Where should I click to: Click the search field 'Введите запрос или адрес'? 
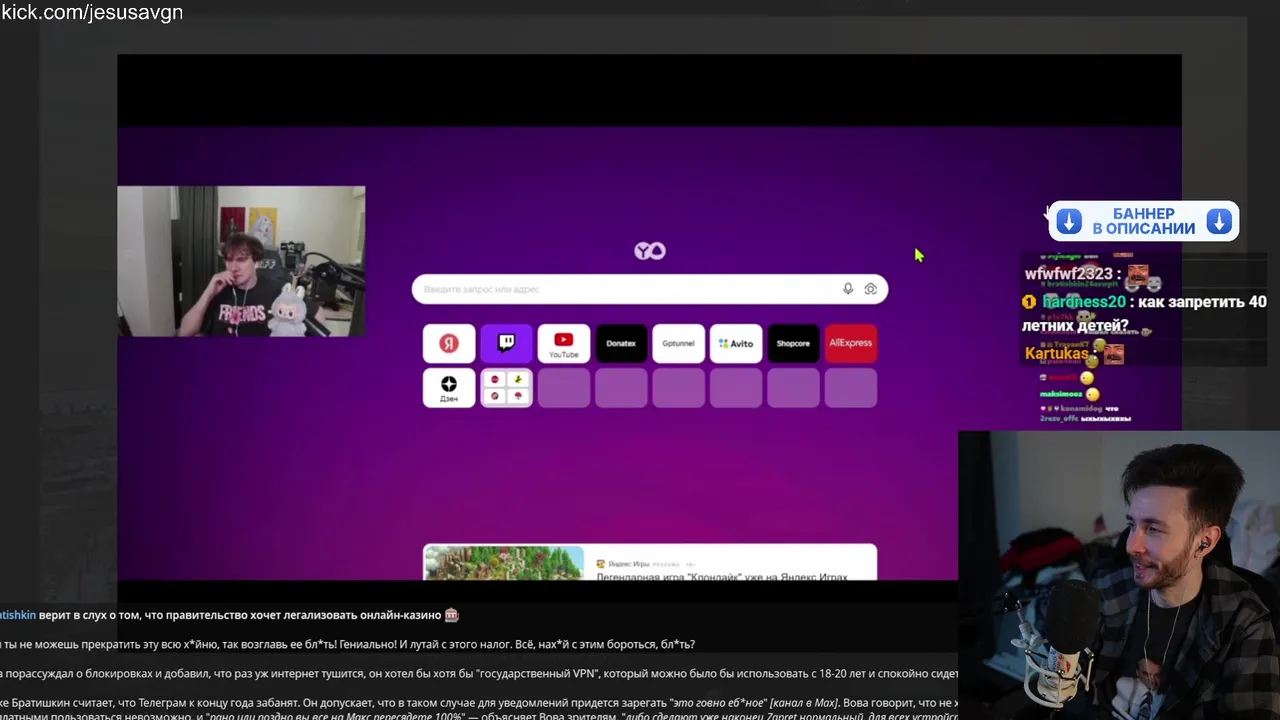(650, 289)
